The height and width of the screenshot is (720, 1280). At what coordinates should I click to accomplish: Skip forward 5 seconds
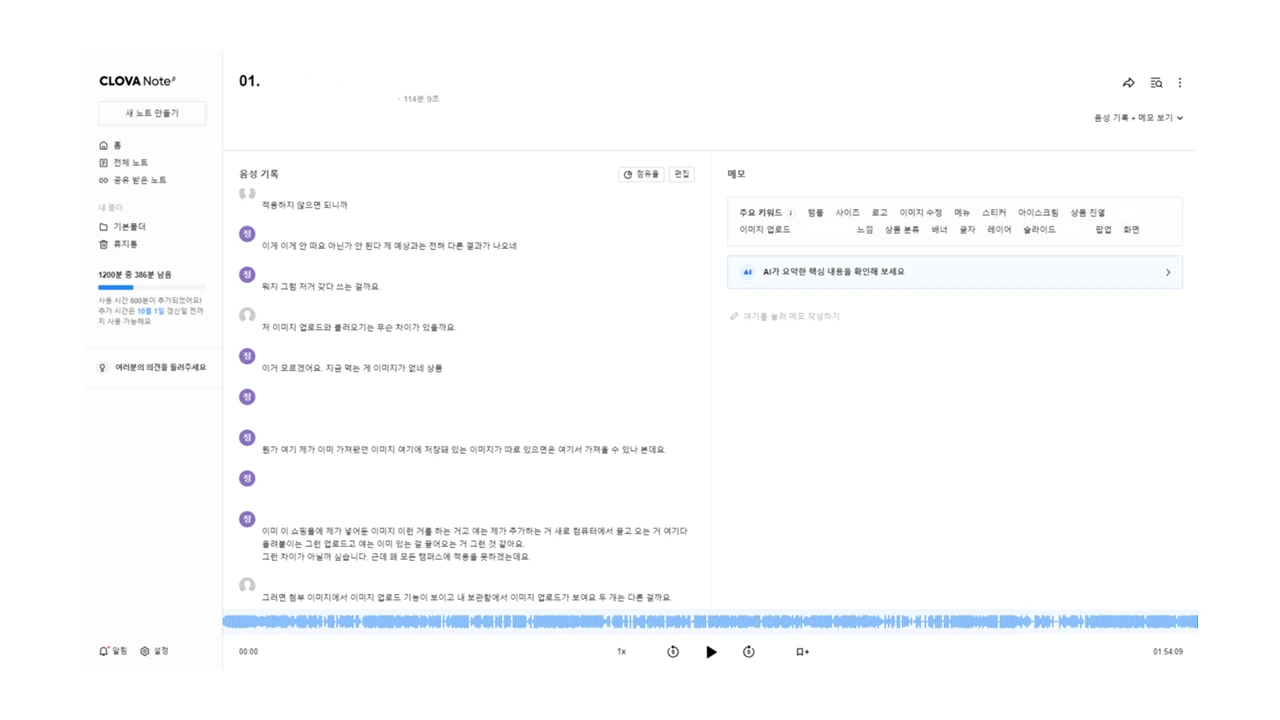click(x=748, y=651)
